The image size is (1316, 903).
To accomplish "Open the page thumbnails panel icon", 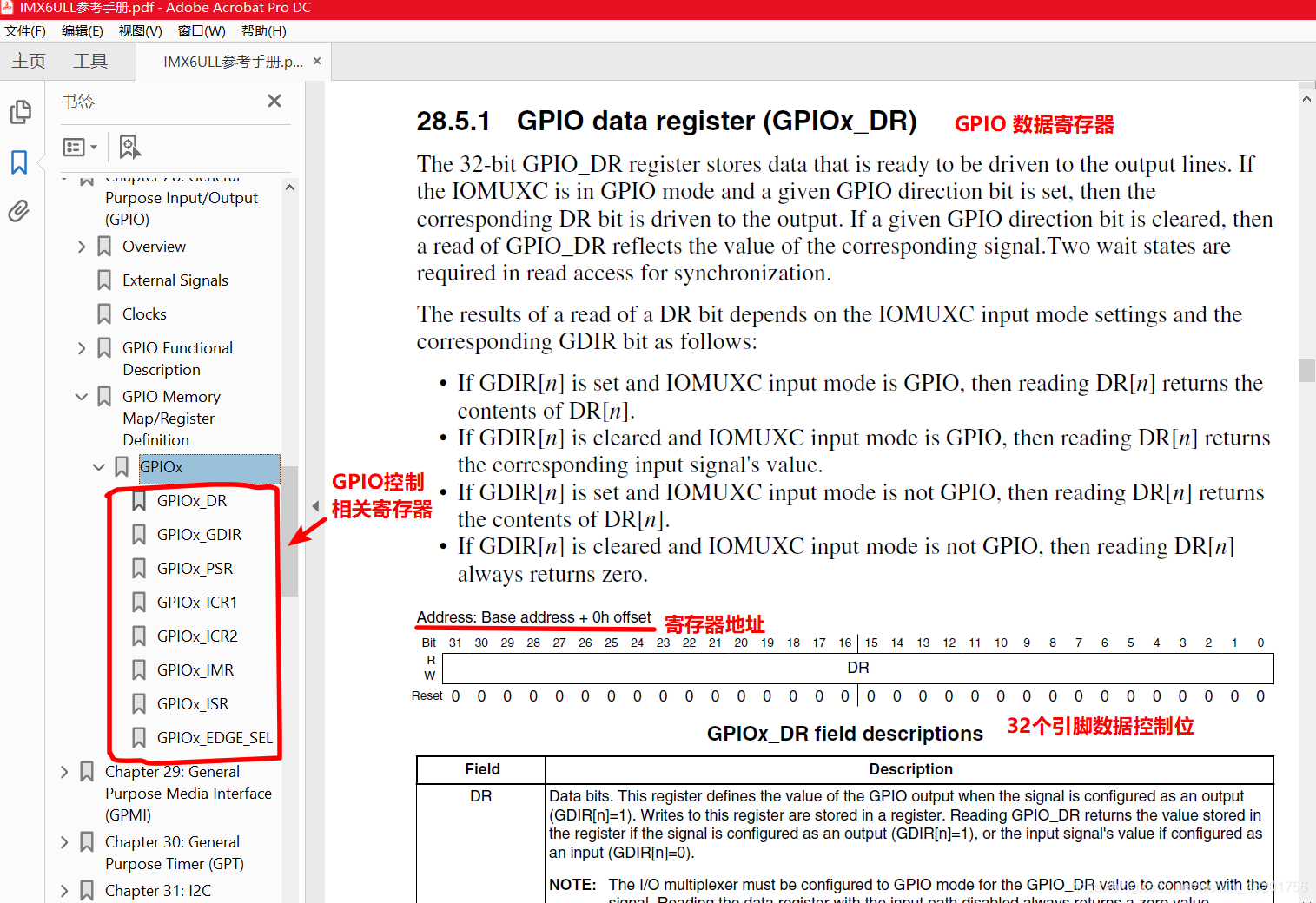I will click(20, 111).
